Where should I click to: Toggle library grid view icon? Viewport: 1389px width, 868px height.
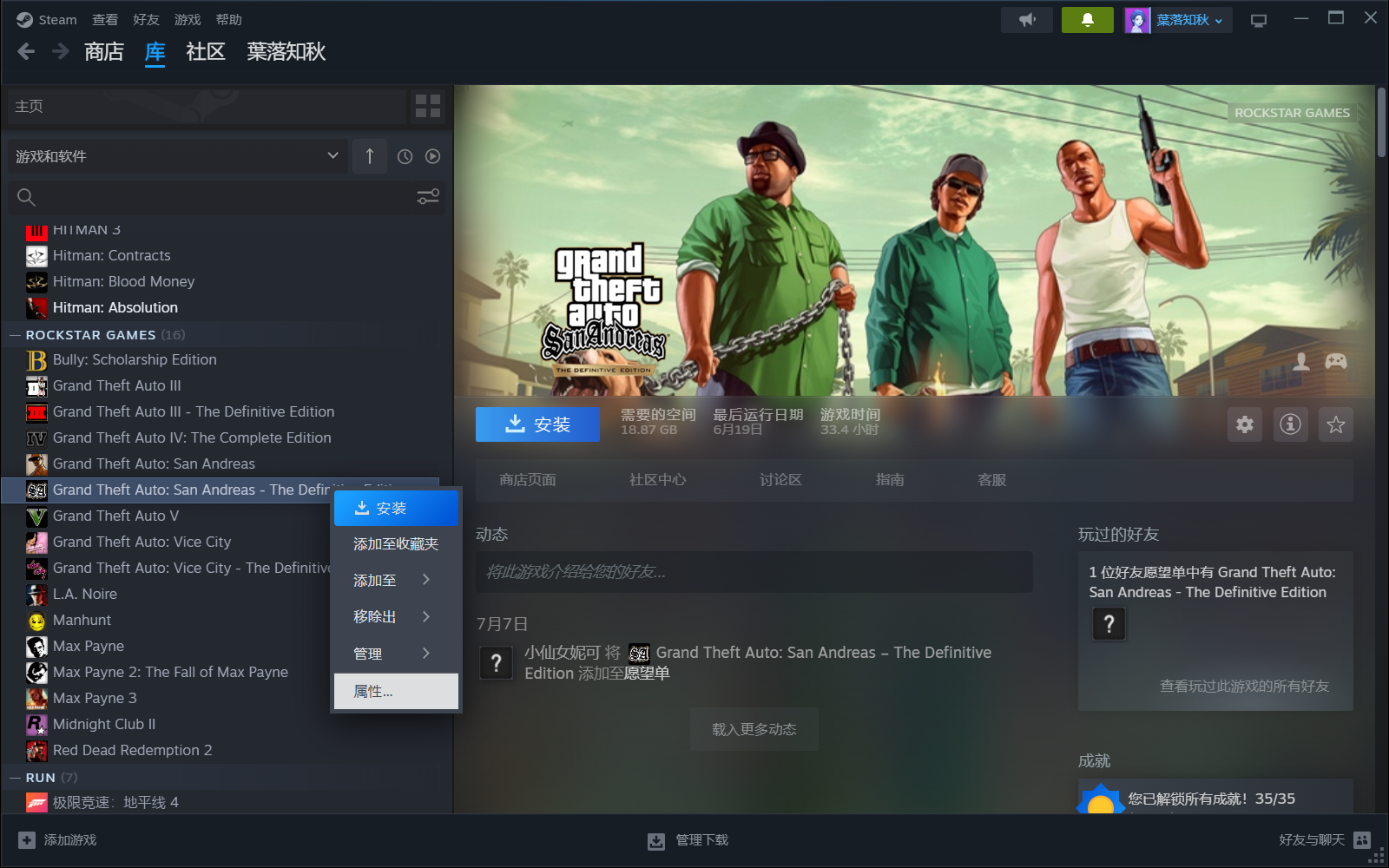click(x=428, y=106)
